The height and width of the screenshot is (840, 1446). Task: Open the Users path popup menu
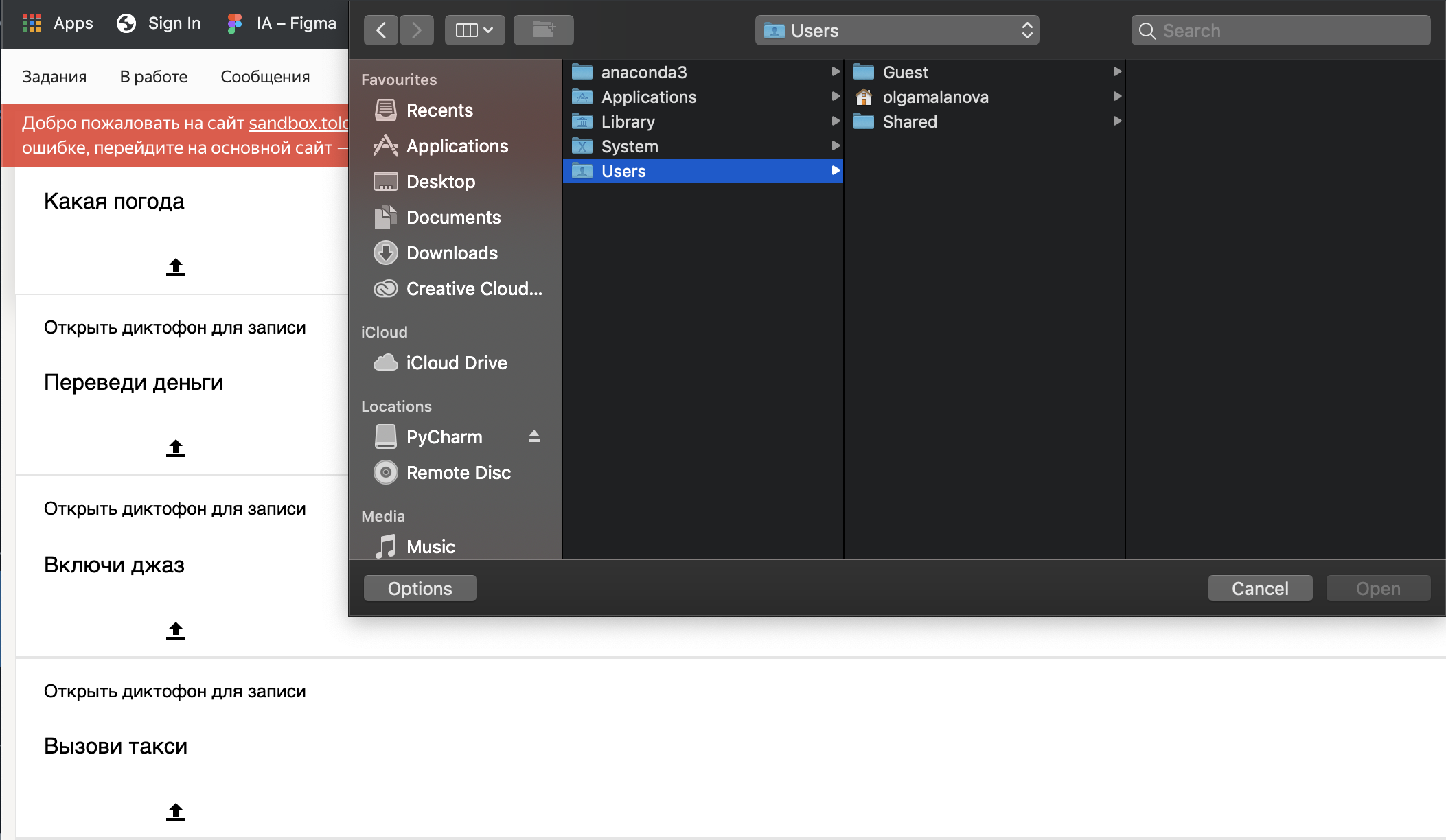click(x=896, y=30)
